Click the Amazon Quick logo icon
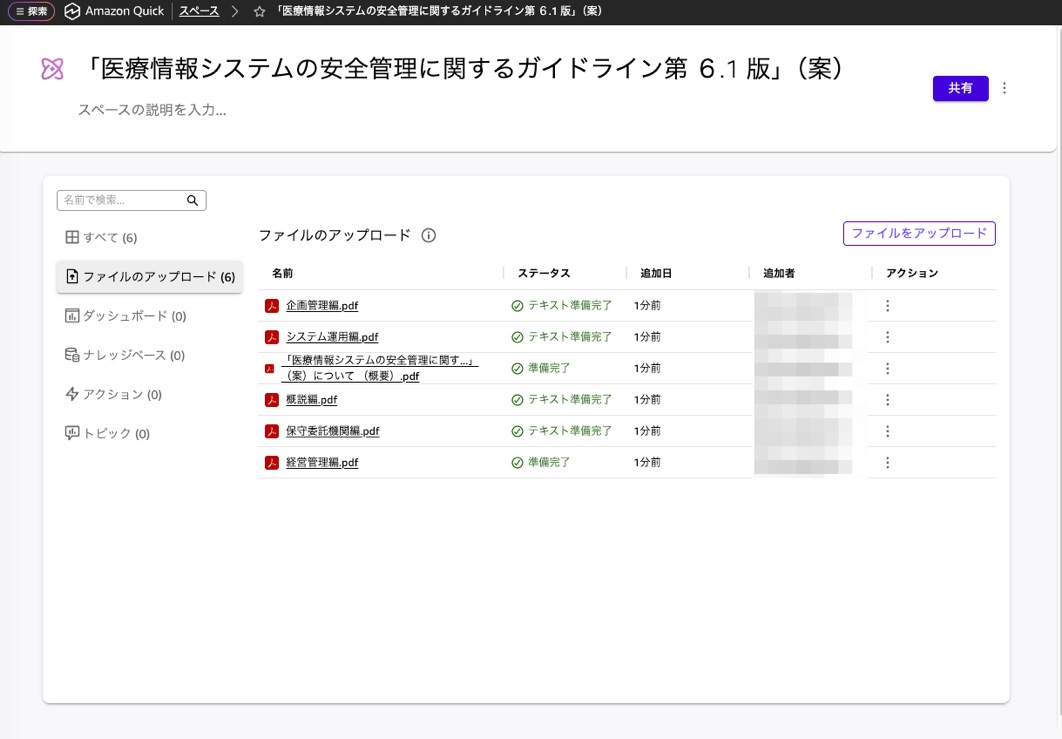Viewport: 1062px width, 739px height. pyautogui.click(x=70, y=11)
